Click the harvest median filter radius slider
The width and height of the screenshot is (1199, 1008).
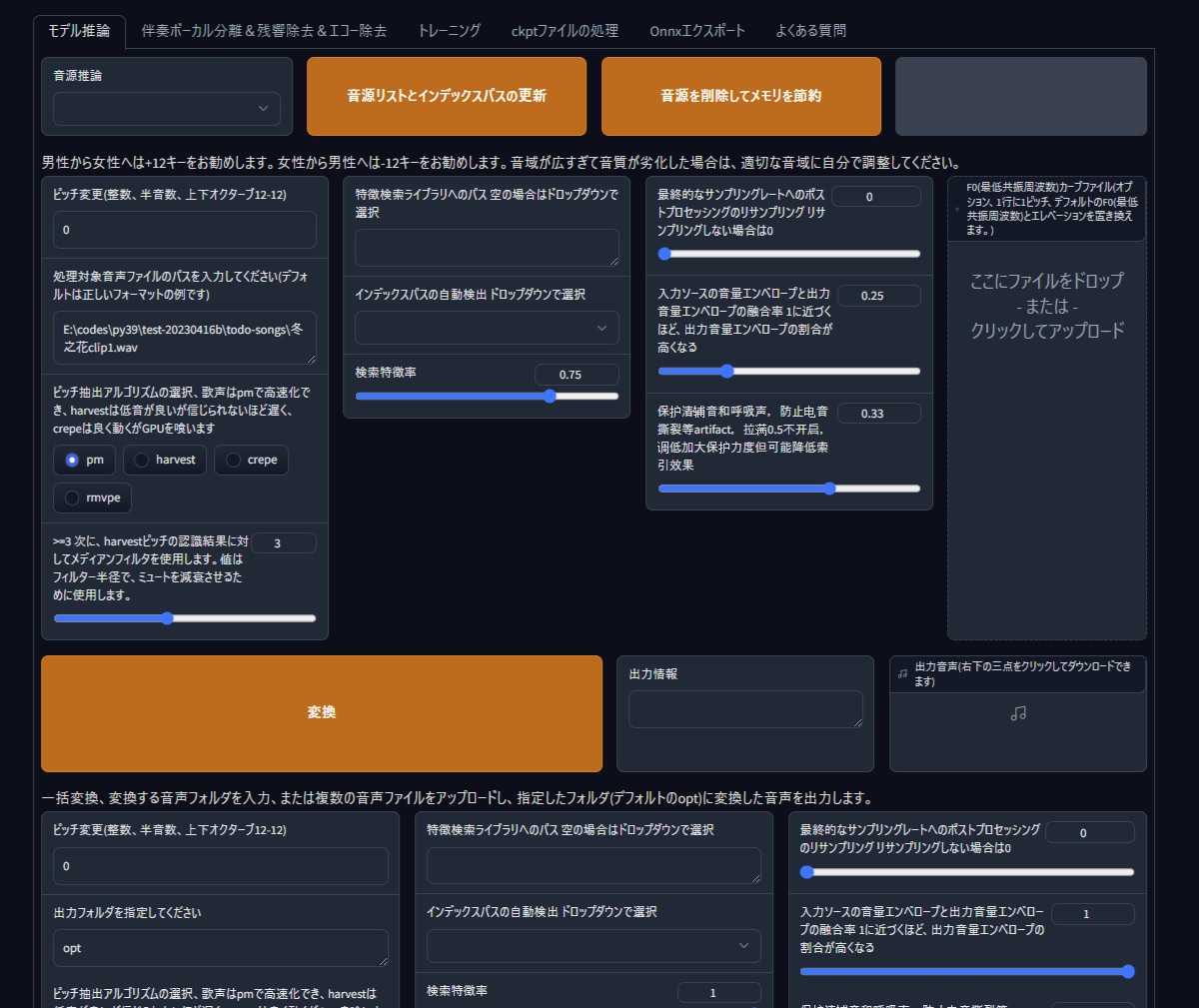pos(185,618)
